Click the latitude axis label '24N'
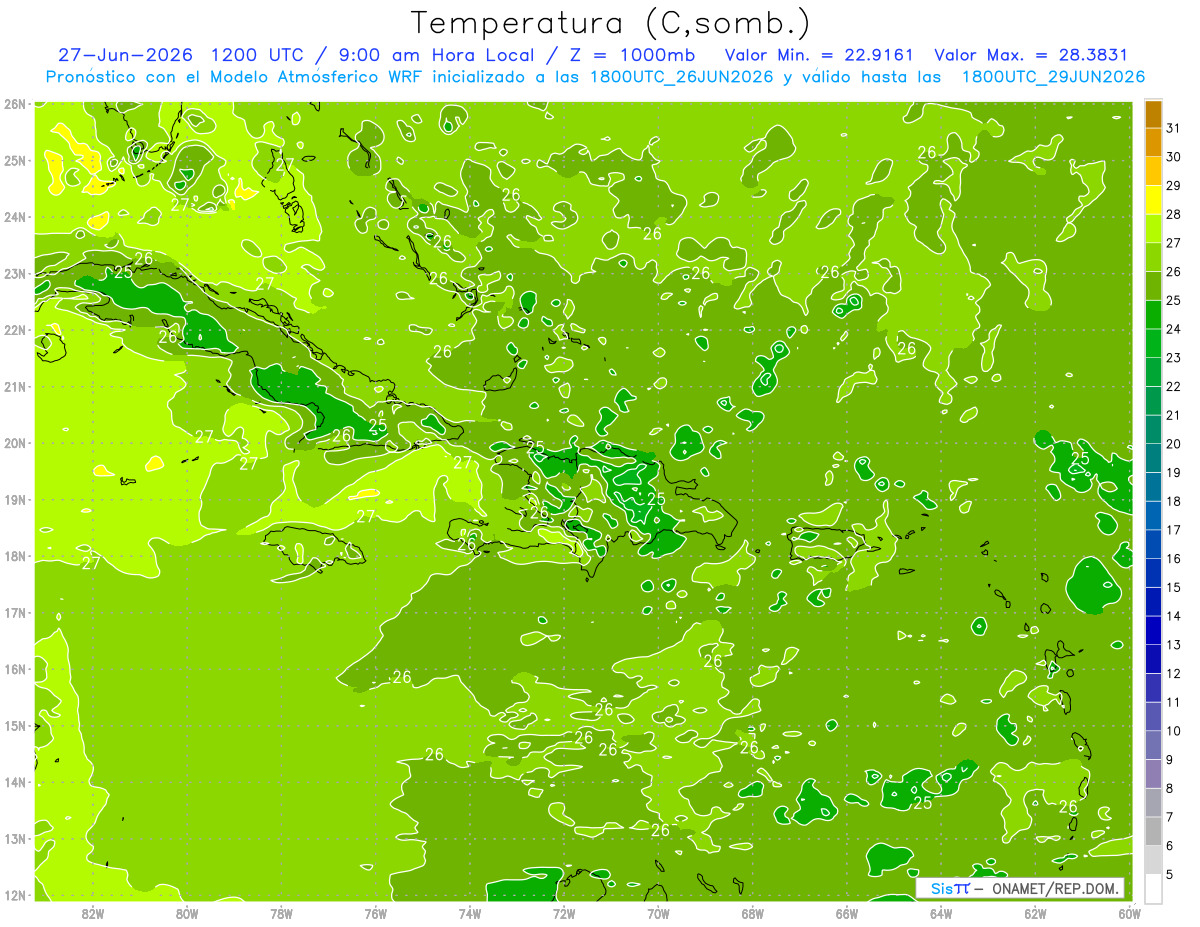Viewport: 1200px width, 927px height. [15, 217]
